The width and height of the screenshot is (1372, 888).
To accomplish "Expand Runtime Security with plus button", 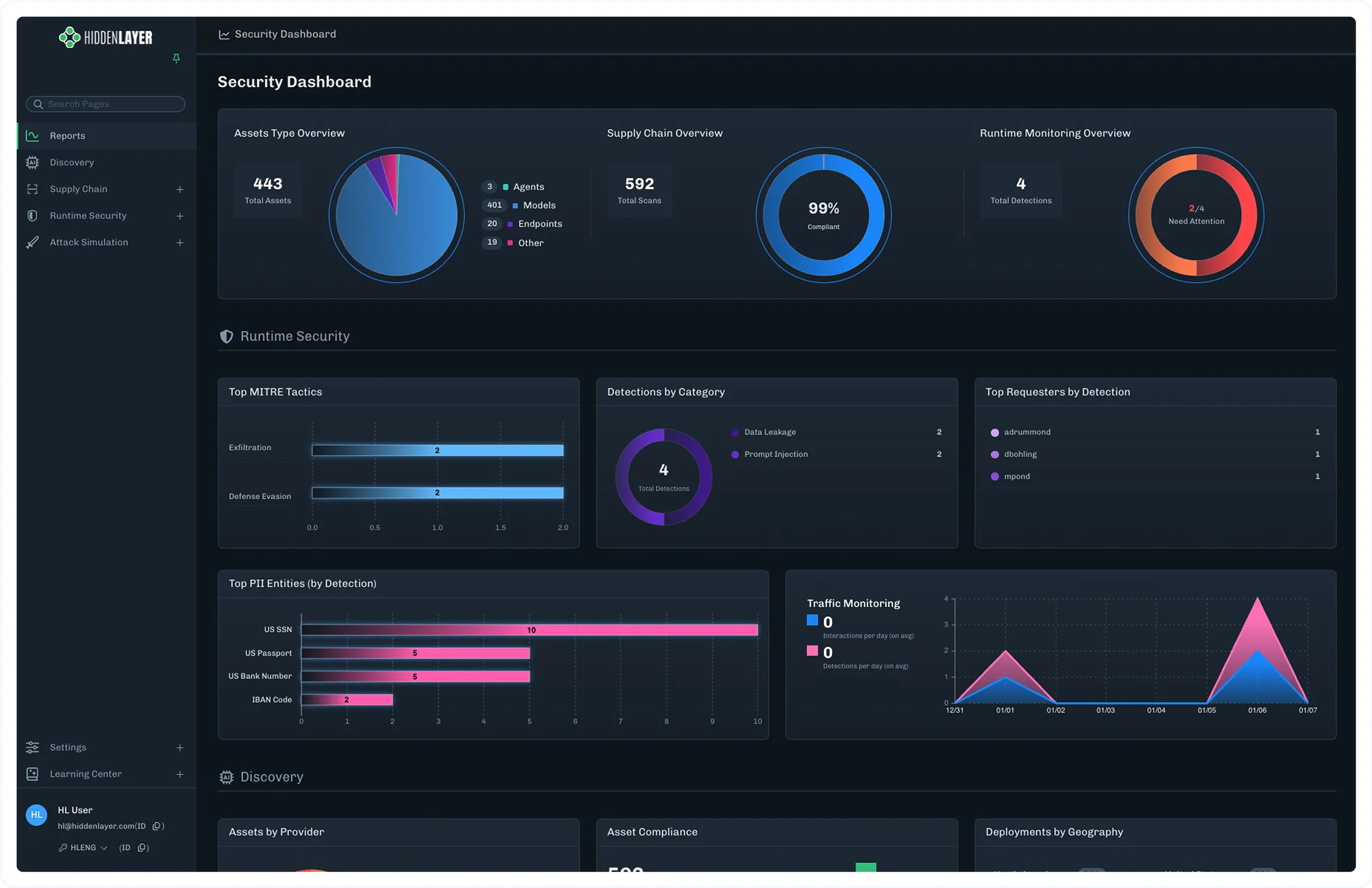I will [x=180, y=216].
